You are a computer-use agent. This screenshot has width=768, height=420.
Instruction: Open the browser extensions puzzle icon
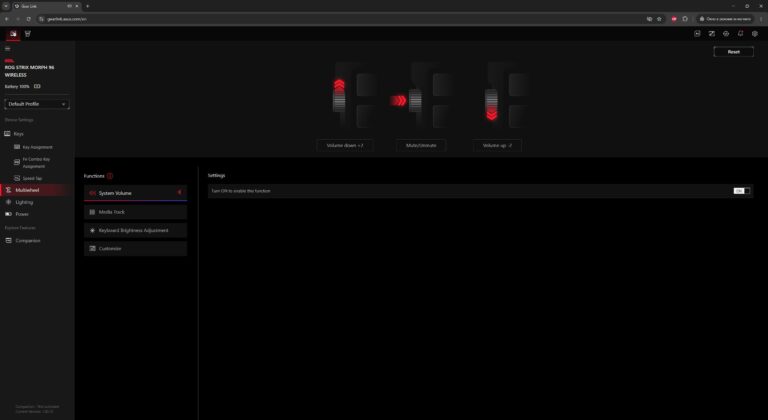685,19
